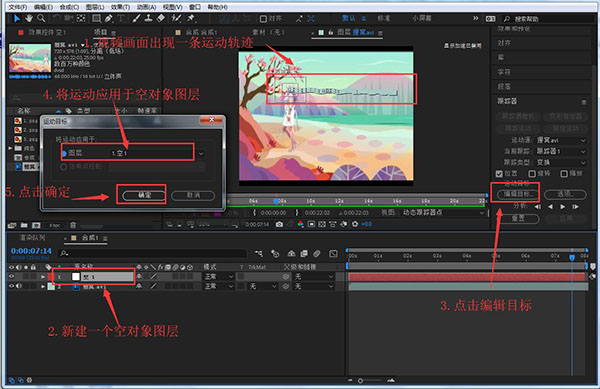Select the Hand tool

29,18
